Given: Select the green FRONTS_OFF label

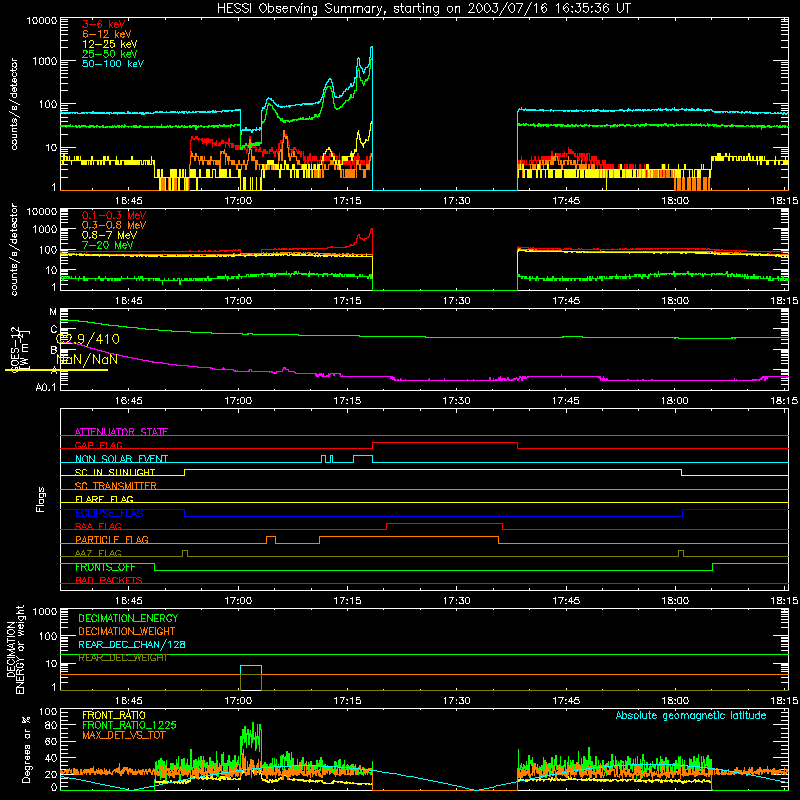Looking at the screenshot, I should point(105,567).
